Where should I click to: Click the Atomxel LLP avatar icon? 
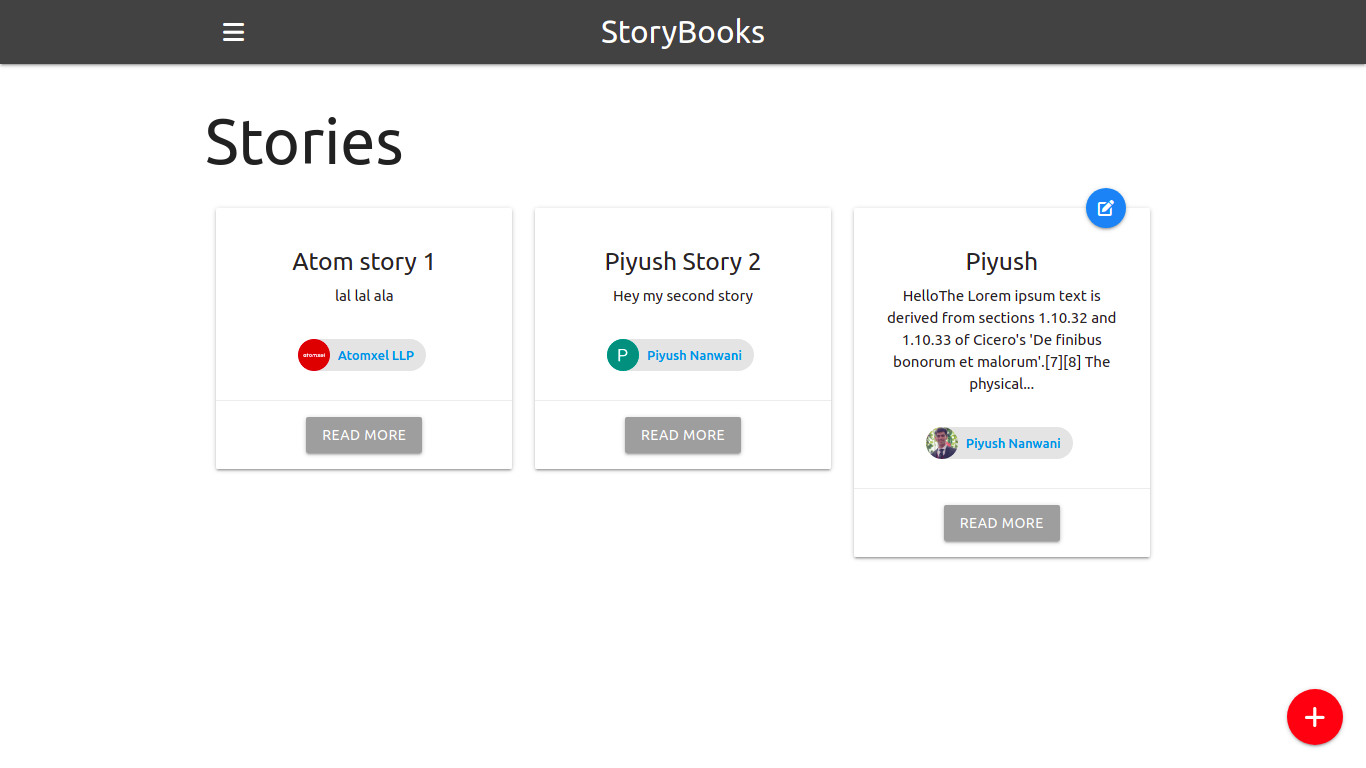pyautogui.click(x=313, y=355)
